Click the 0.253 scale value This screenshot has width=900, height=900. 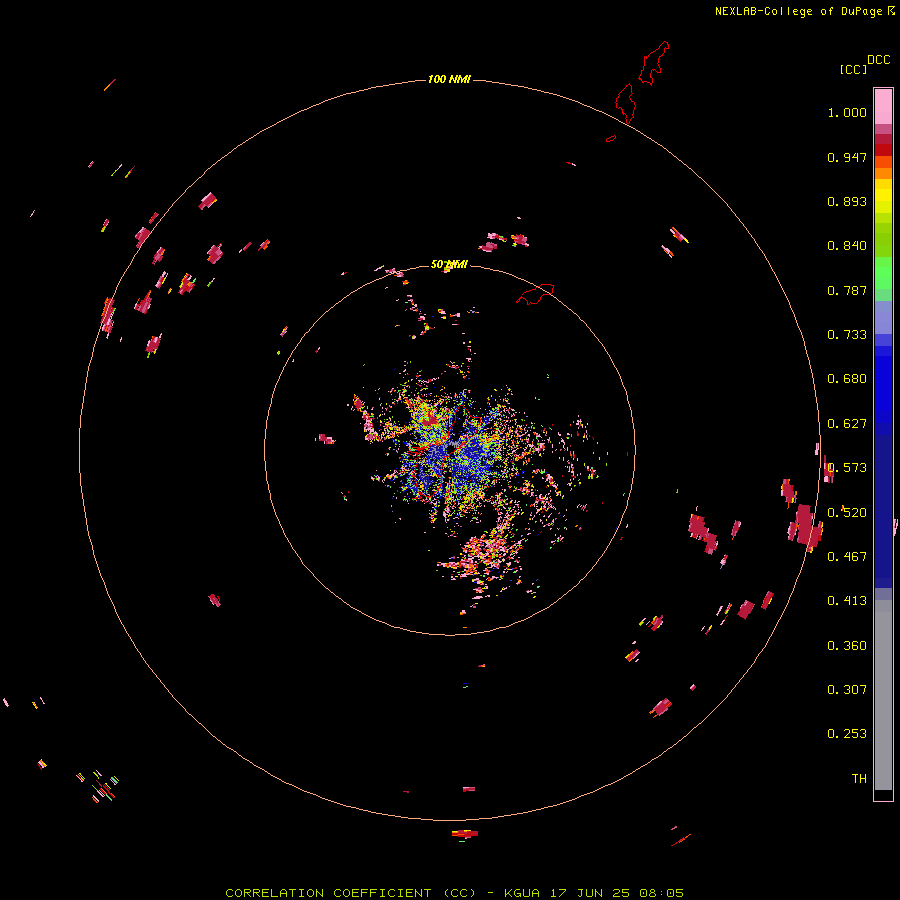[847, 734]
